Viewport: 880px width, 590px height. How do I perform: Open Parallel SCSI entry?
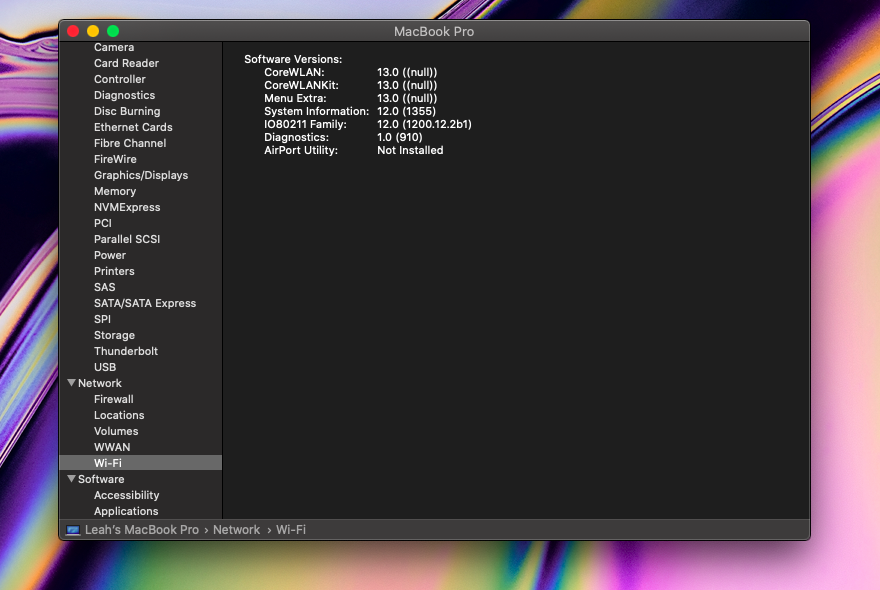click(x=127, y=239)
